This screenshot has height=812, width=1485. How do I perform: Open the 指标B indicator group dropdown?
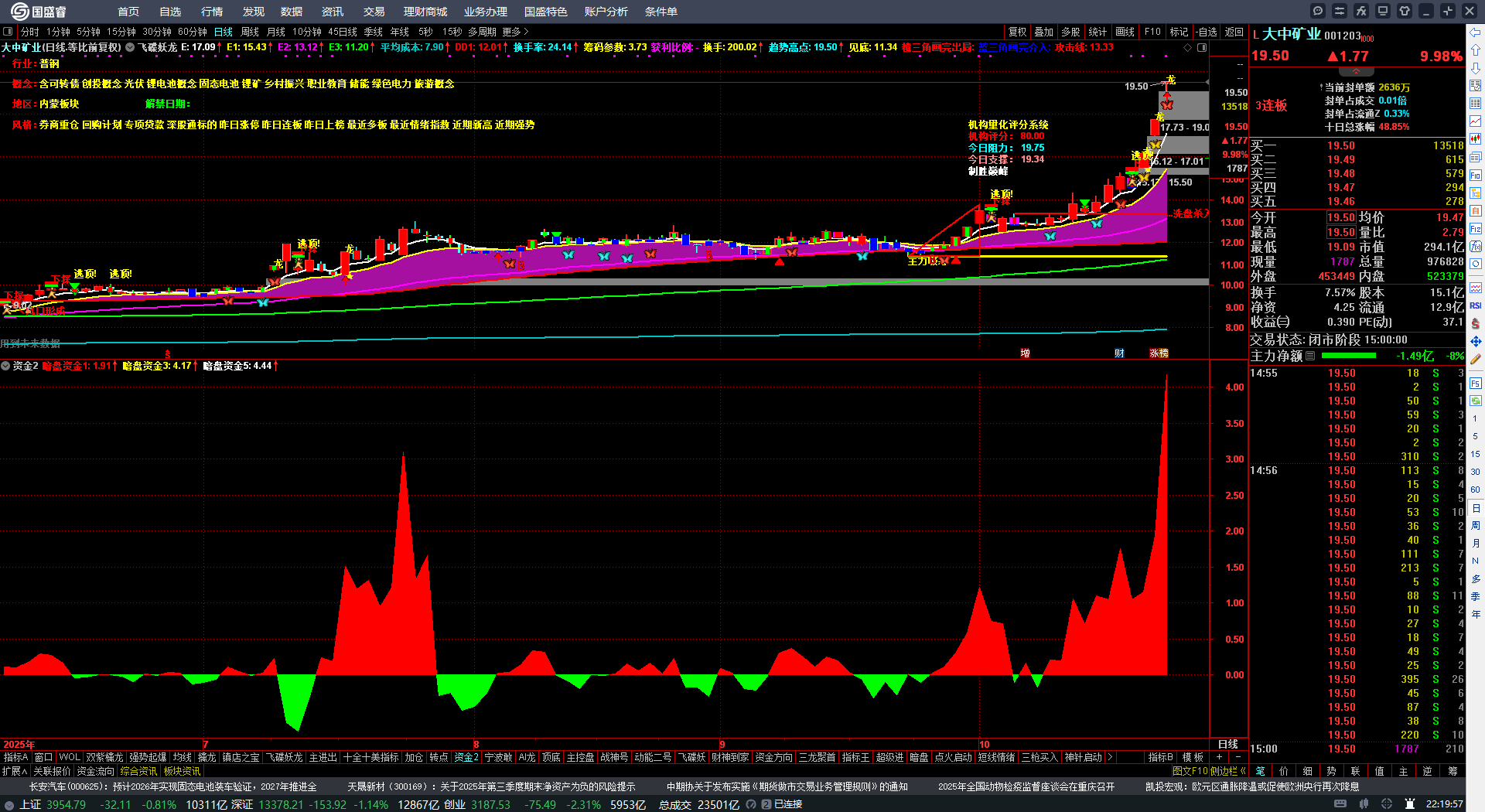[1160, 757]
